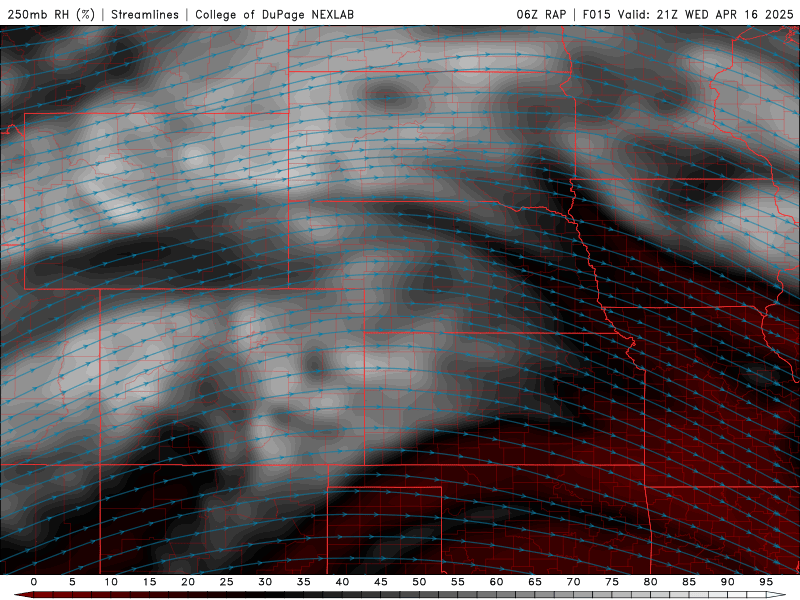Click the "WED APR 16 2025" date text
Image resolution: width=800 pixels, height=600 pixels.
(739, 14)
